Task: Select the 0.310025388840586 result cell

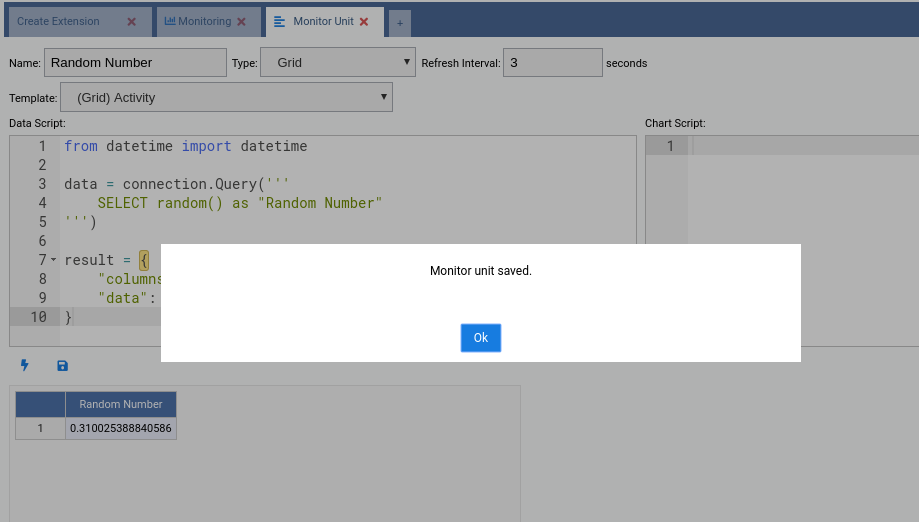Action: click(121, 428)
